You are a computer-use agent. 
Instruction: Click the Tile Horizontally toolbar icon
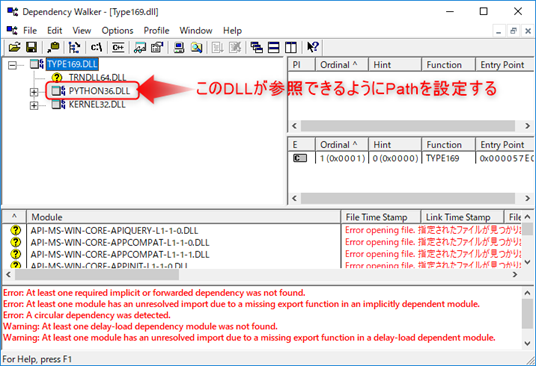273,47
